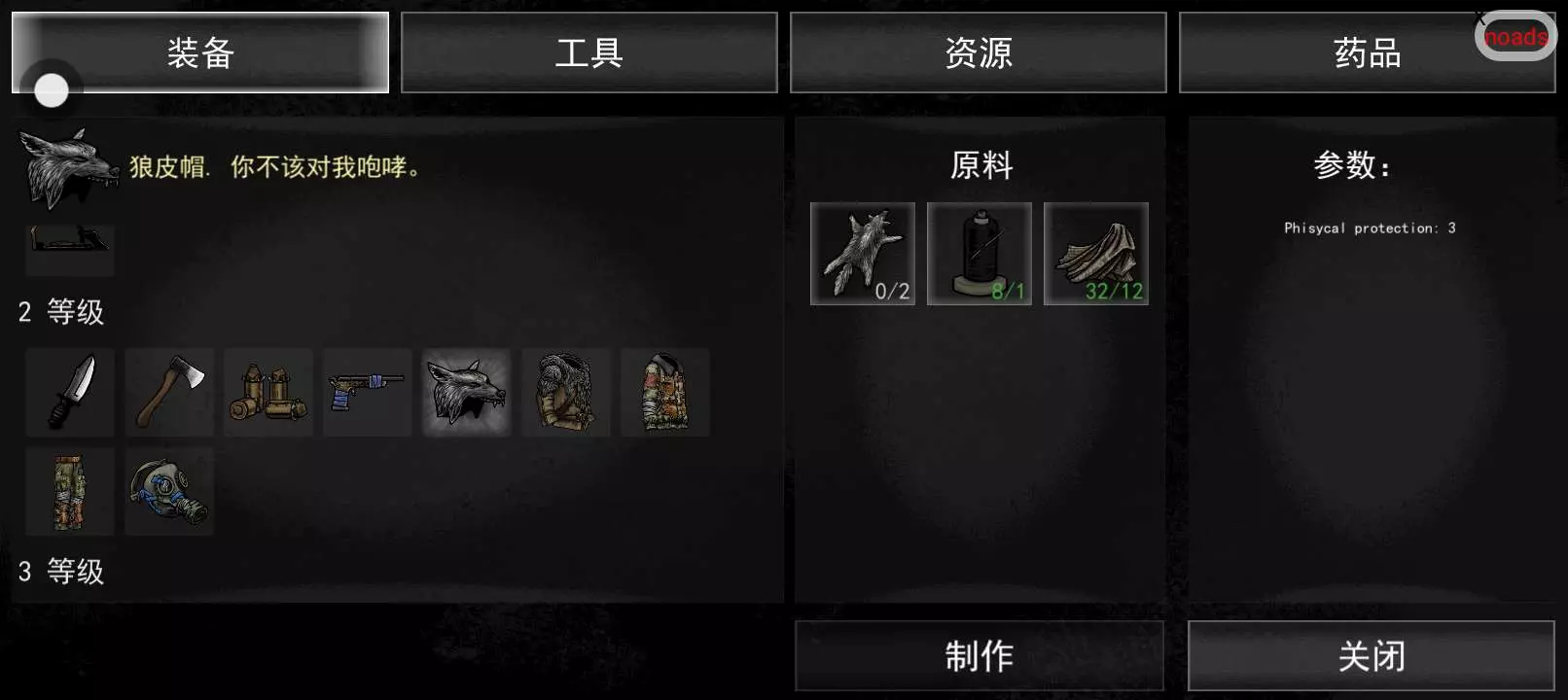Click the 制作 craft button
The height and width of the screenshot is (700, 1568).
(x=980, y=656)
